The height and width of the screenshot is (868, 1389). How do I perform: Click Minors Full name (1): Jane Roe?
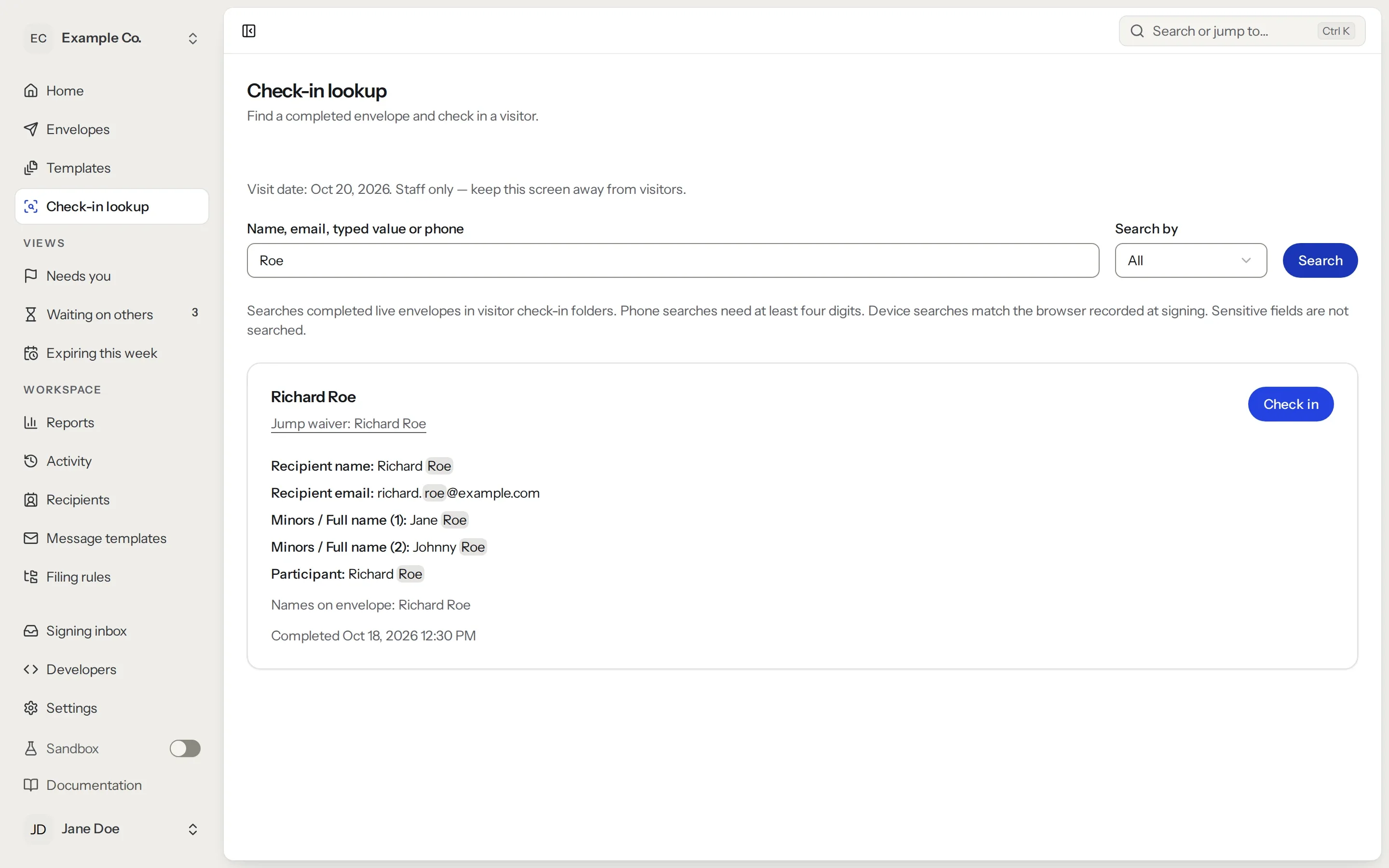369,520
